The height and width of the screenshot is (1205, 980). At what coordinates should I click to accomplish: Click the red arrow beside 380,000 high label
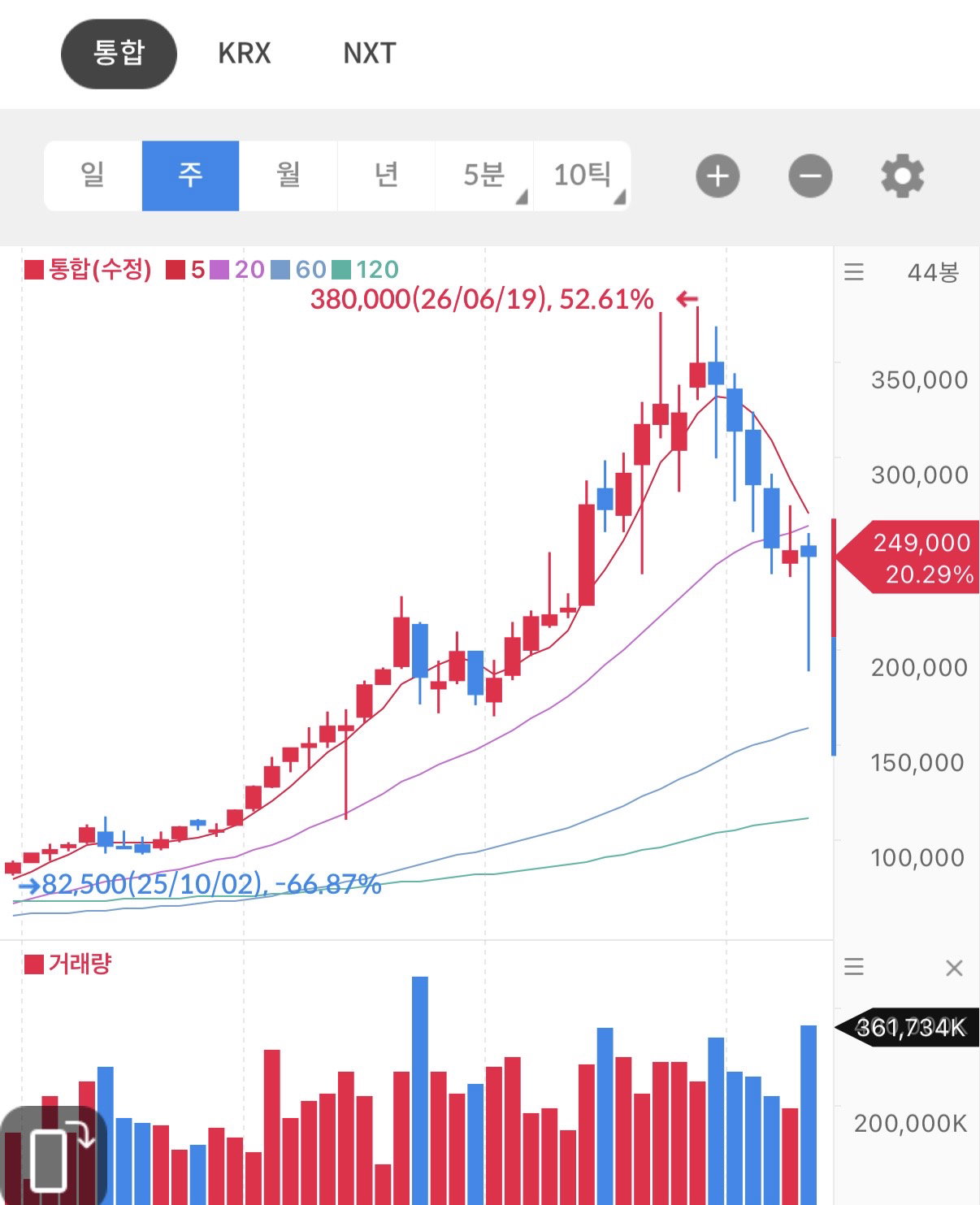coord(687,299)
